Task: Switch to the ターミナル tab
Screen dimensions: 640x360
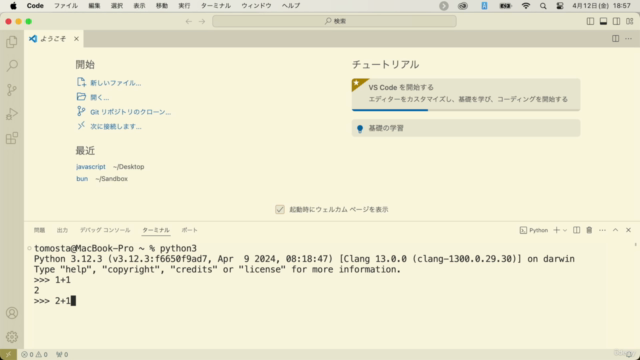Action: click(x=156, y=230)
